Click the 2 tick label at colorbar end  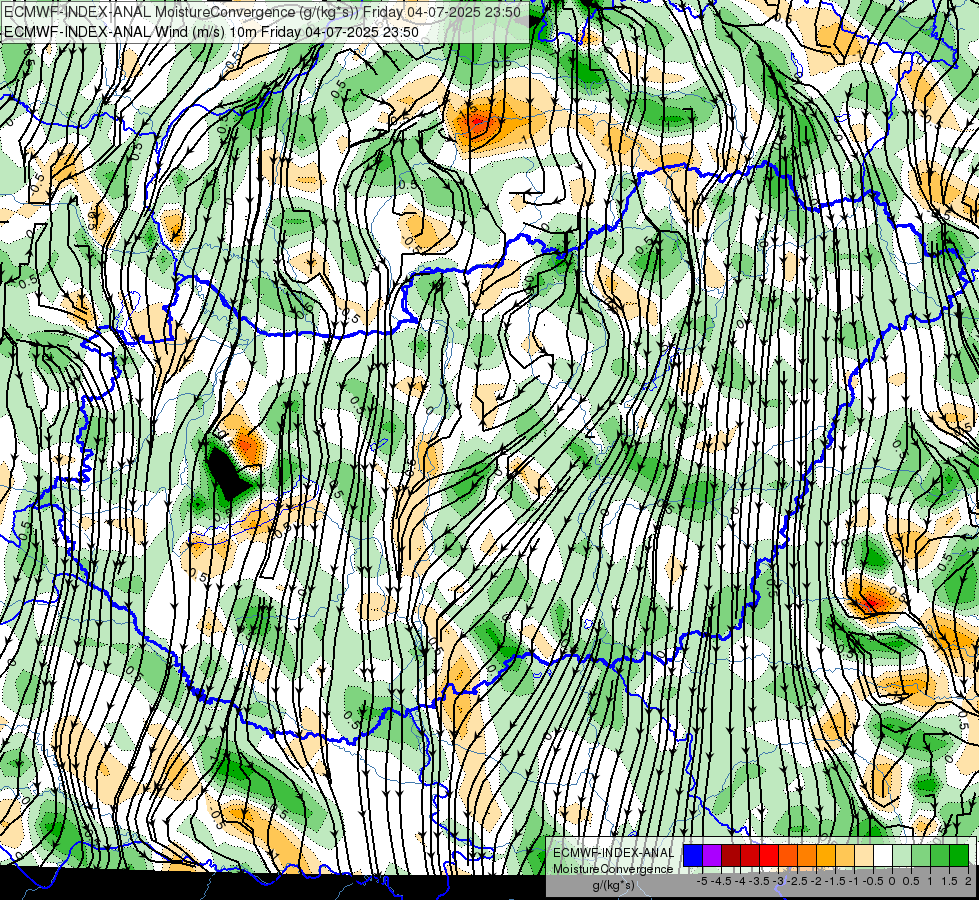[968, 881]
